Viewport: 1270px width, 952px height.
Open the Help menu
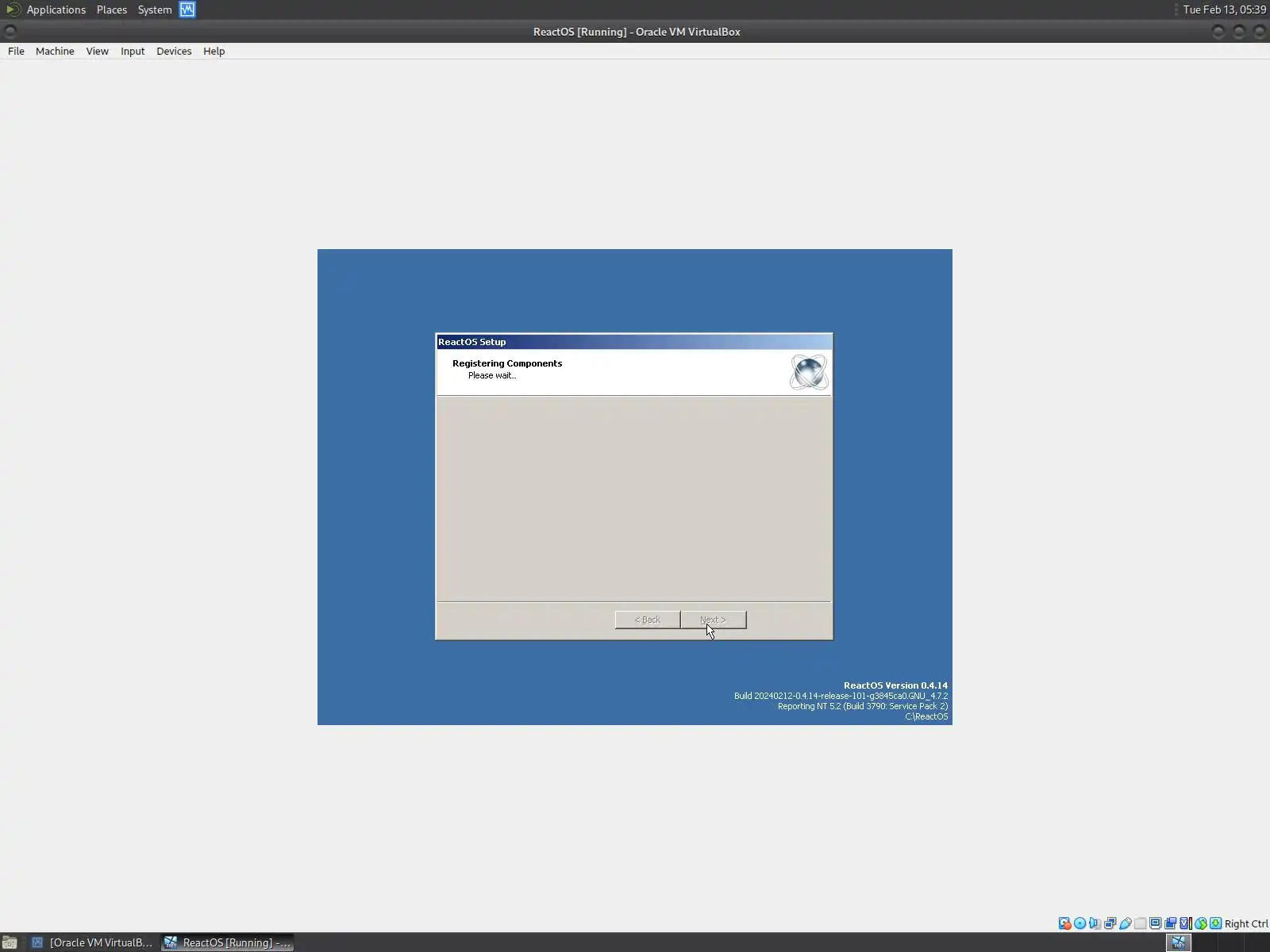tap(214, 51)
